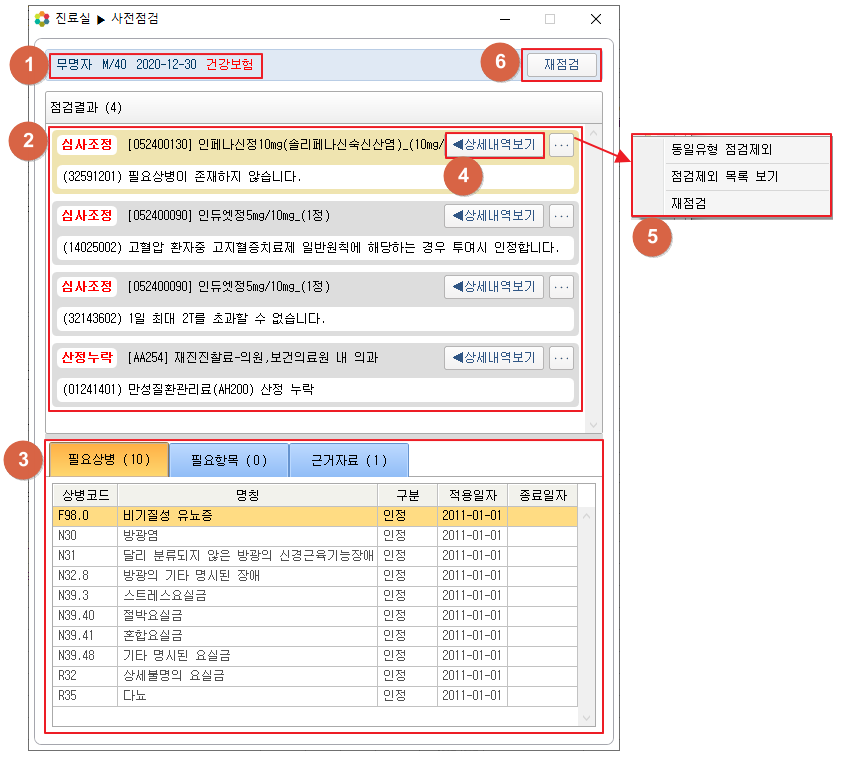Open 상세내역보기 for 1일 최대 2T item

point(494,287)
